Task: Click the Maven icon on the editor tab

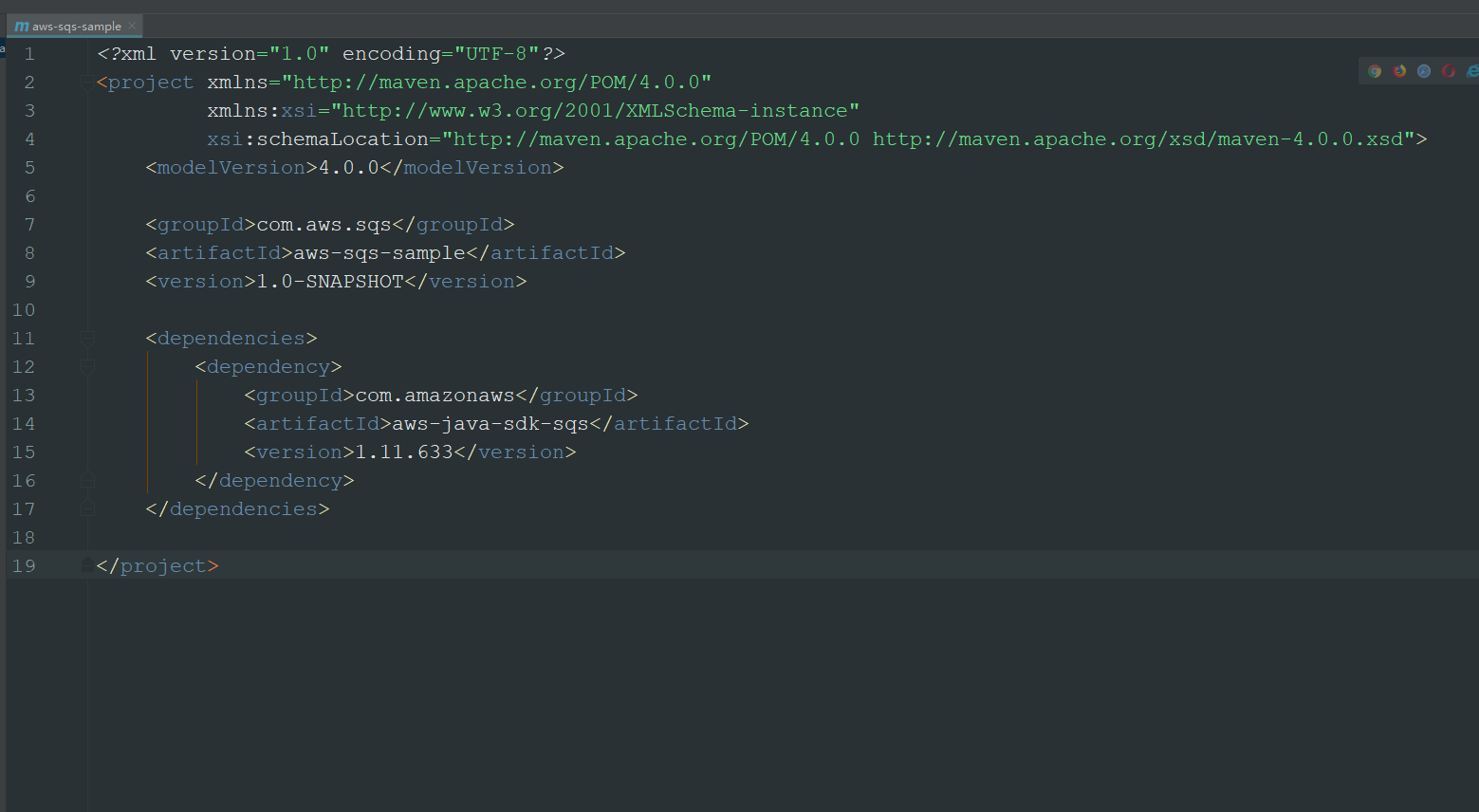Action: click(x=22, y=26)
